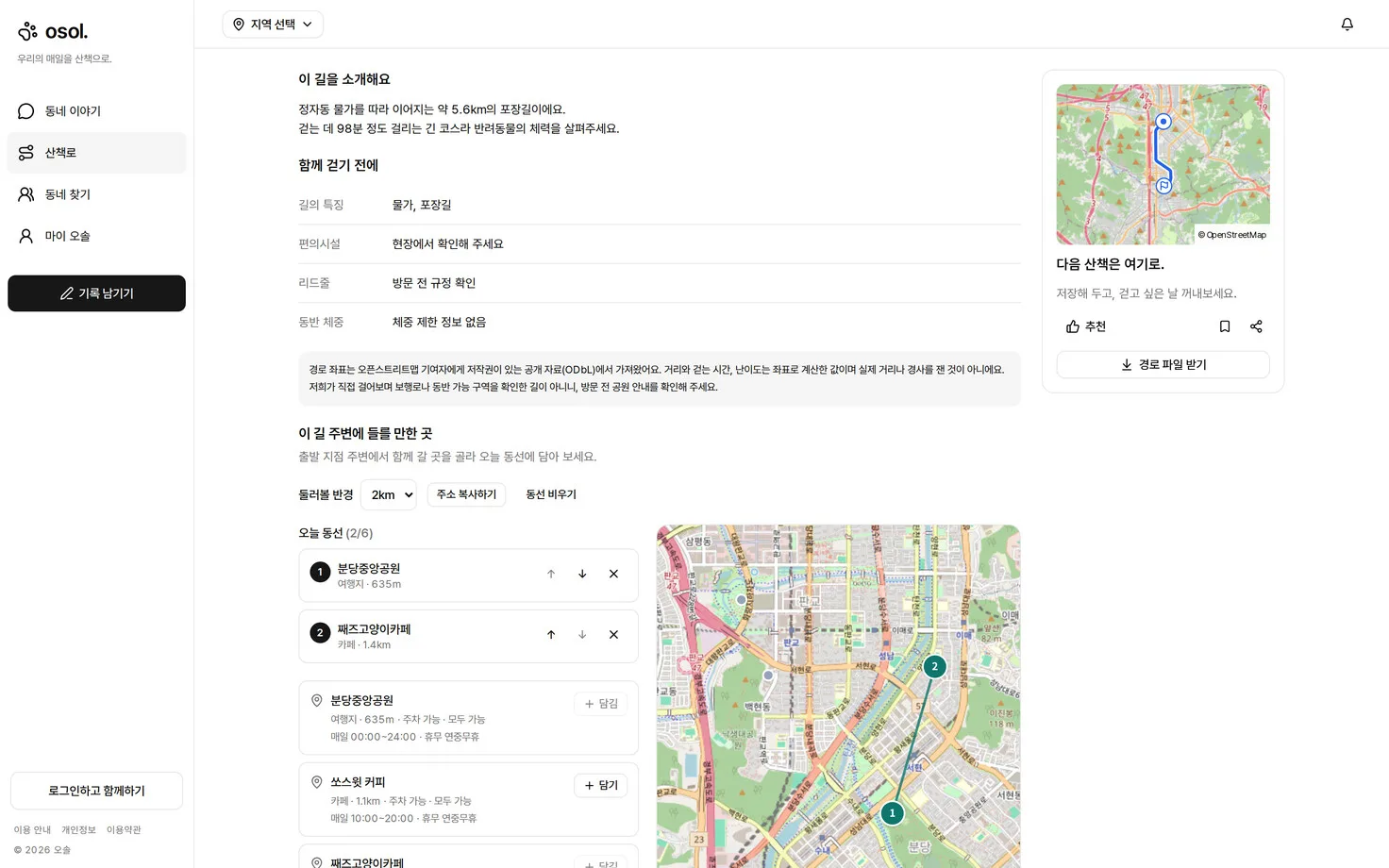The image size is (1389, 868).
Task: Clear itinerary with 동선 비우기
Action: tap(551, 494)
